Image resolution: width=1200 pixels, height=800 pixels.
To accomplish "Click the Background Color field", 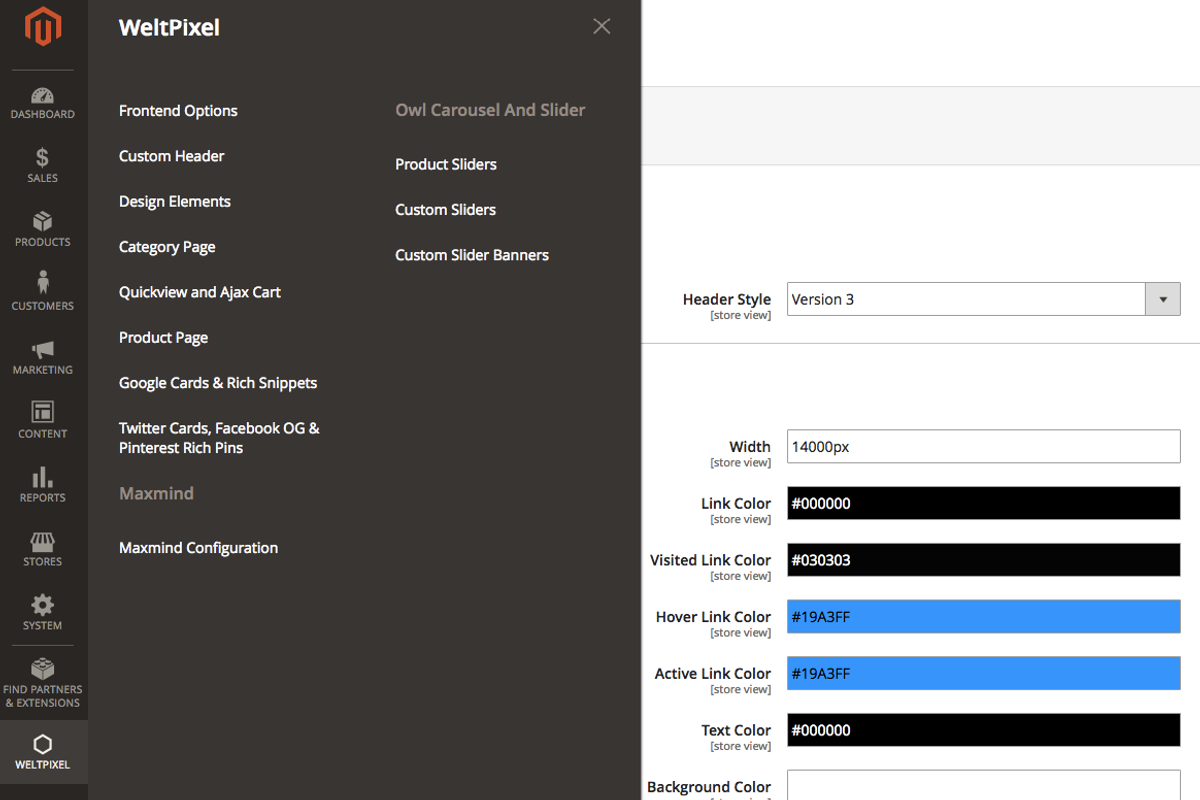I will click(x=984, y=785).
